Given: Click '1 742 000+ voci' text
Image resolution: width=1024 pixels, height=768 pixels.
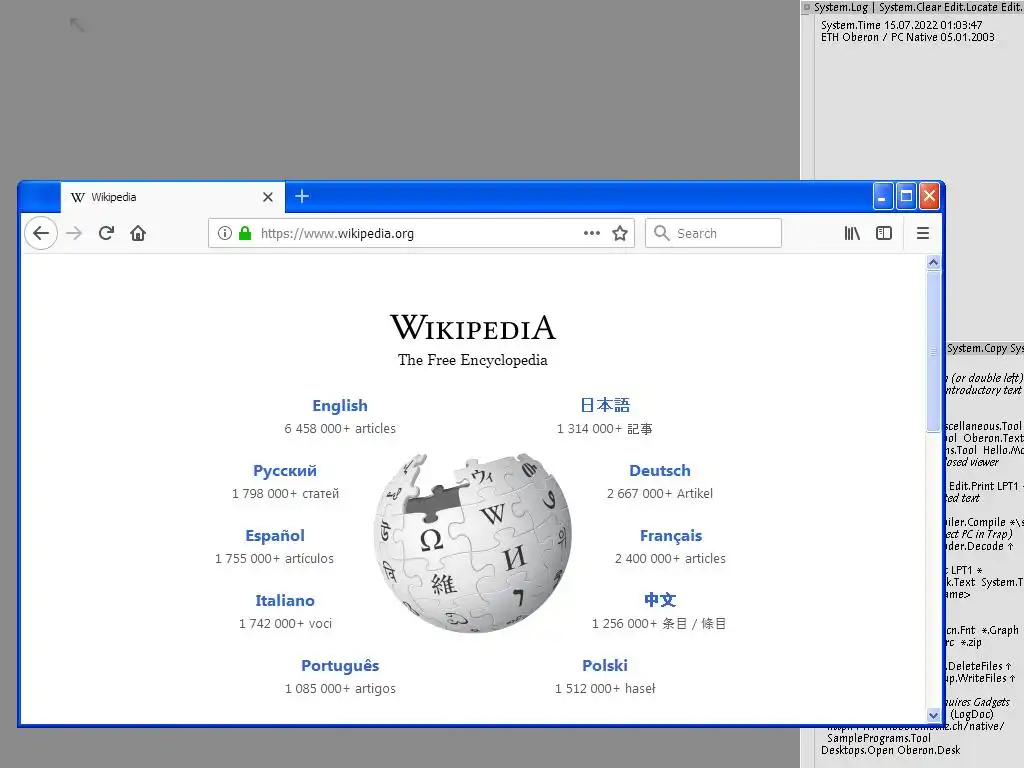Looking at the screenshot, I should [x=285, y=623].
